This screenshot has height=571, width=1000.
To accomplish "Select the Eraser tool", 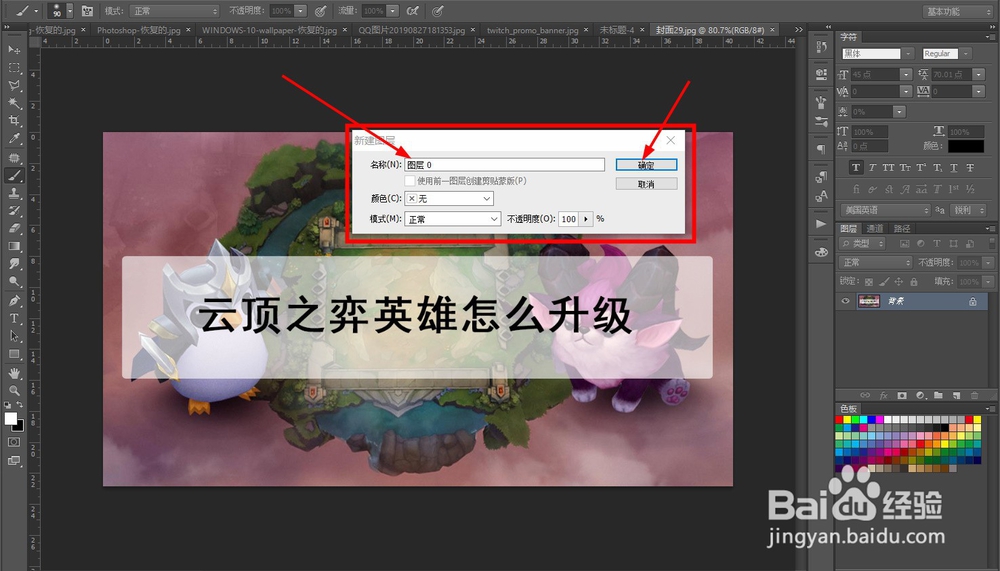I will click(14, 228).
